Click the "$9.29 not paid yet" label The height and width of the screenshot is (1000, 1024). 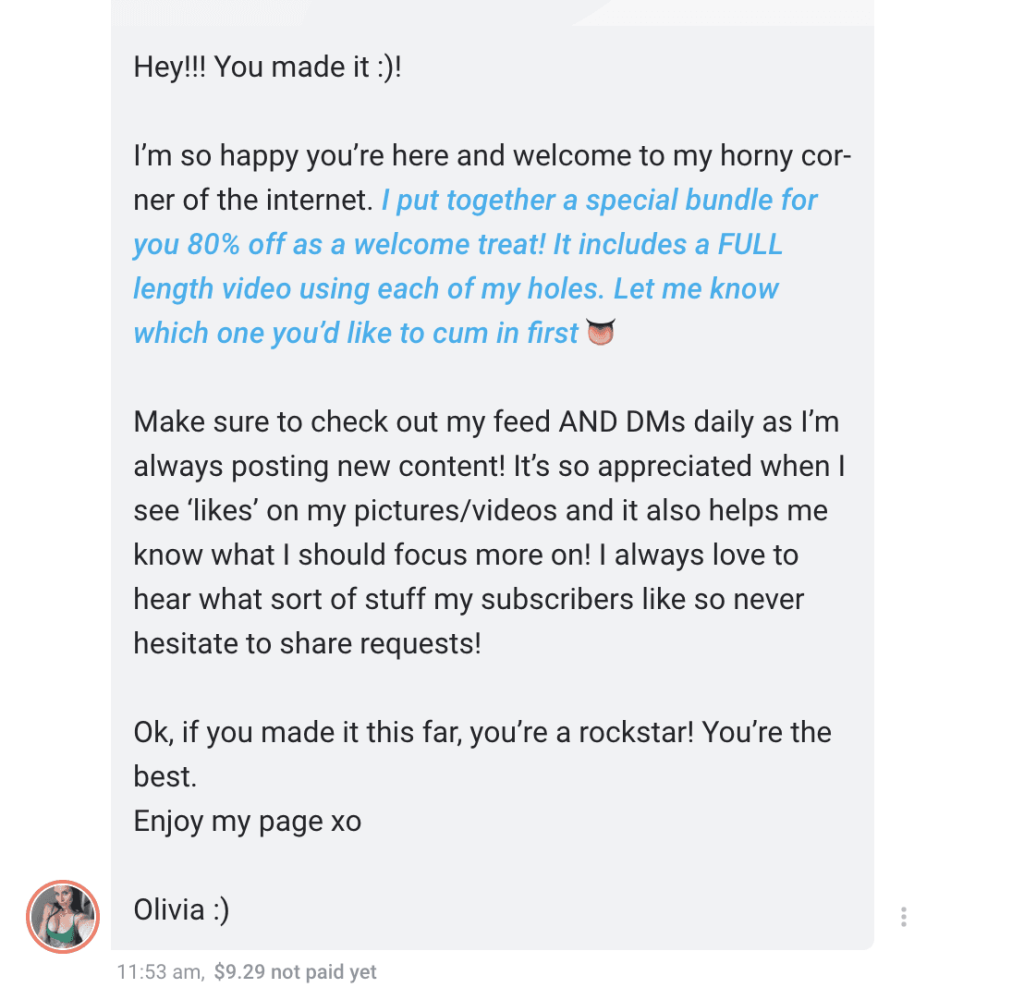point(295,971)
